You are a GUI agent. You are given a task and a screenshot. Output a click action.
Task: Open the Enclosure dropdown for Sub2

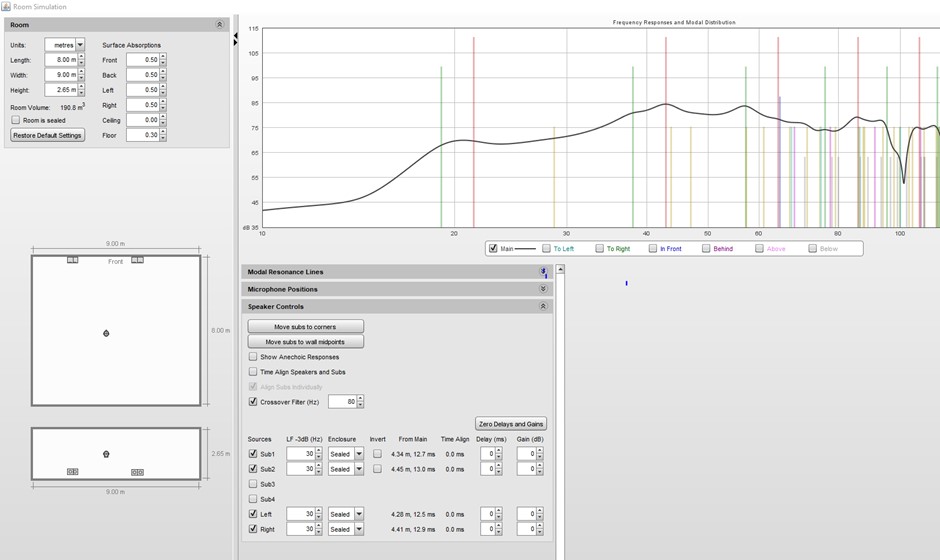[x=358, y=469]
